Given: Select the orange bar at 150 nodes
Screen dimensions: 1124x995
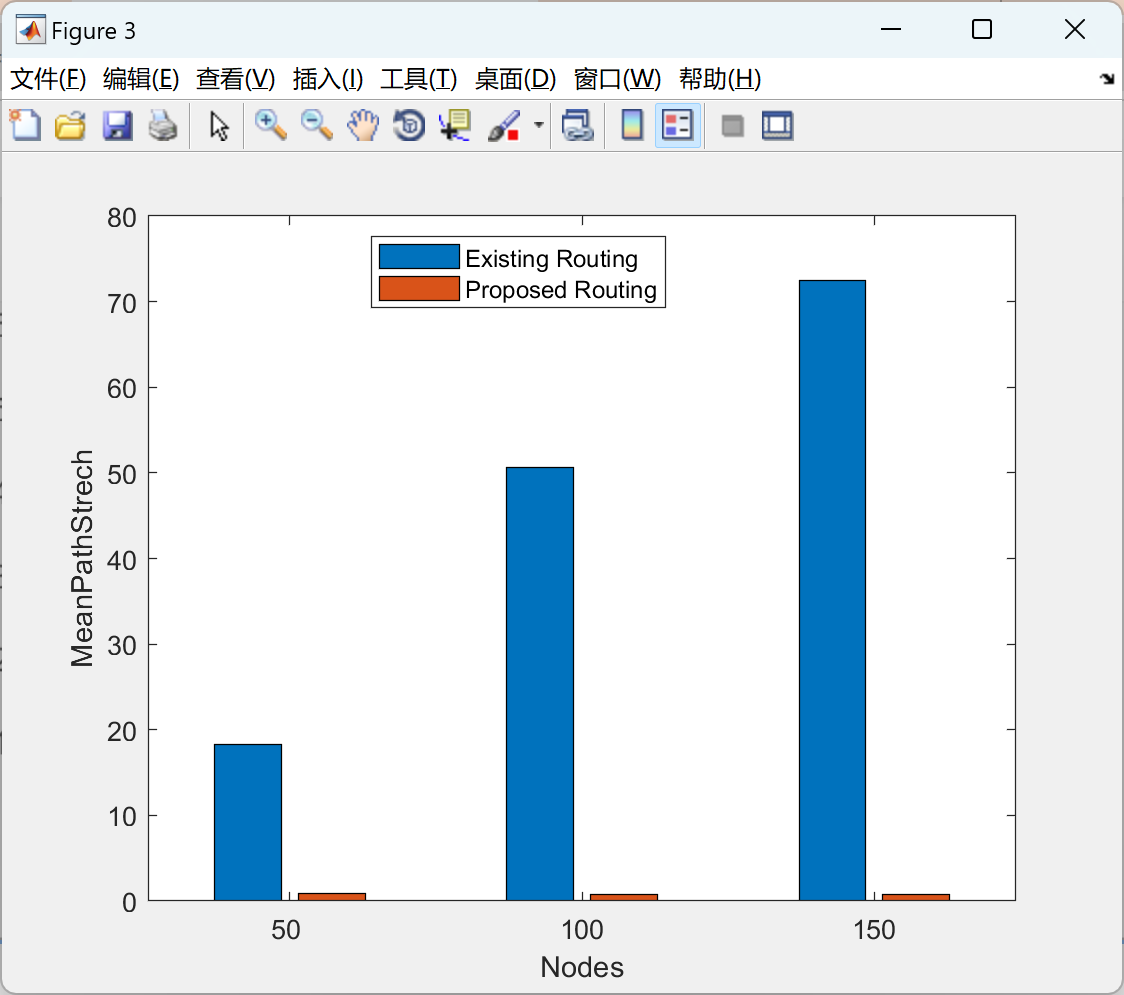Looking at the screenshot, I should [916, 898].
